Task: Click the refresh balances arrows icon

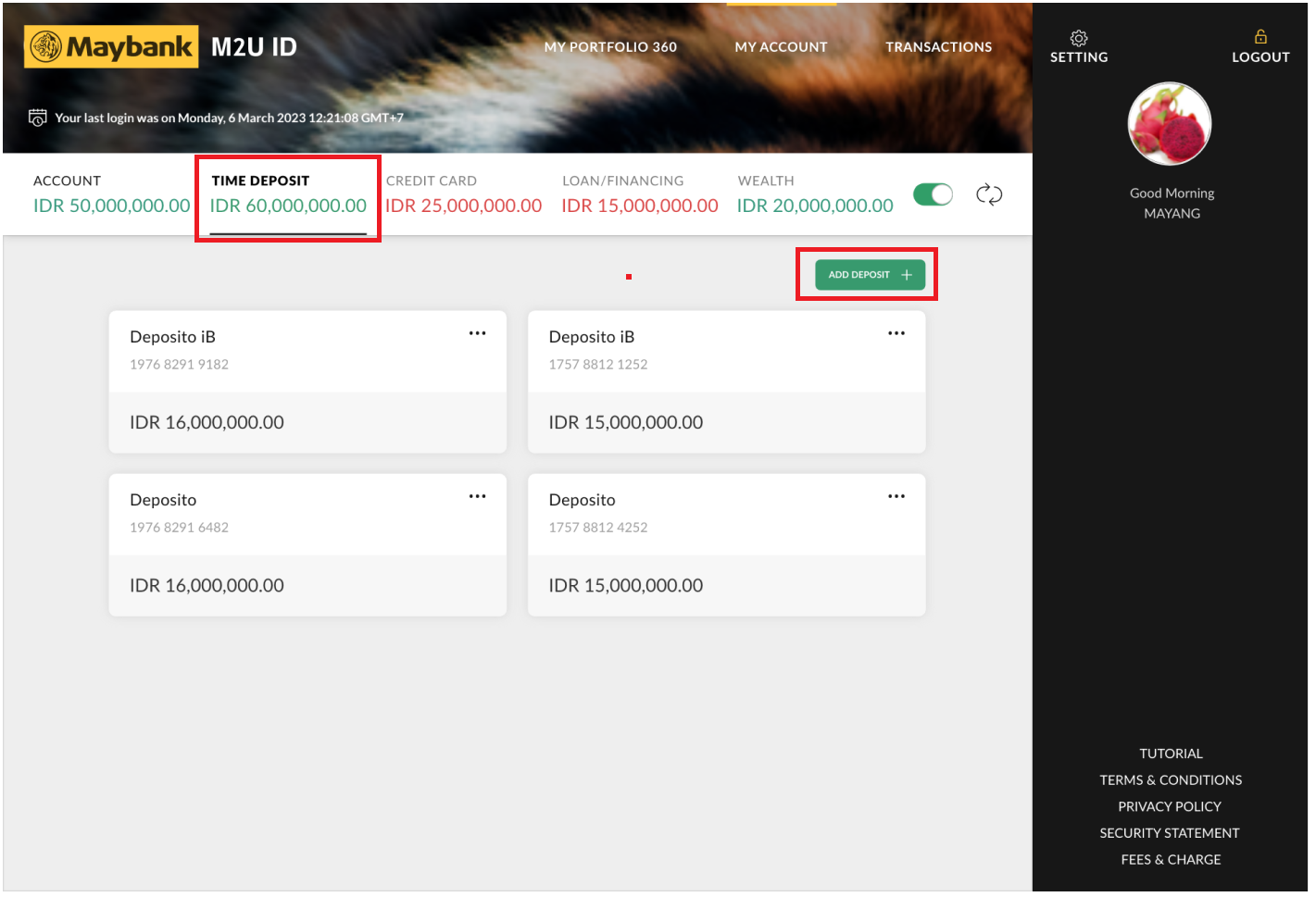Action: pos(989,194)
